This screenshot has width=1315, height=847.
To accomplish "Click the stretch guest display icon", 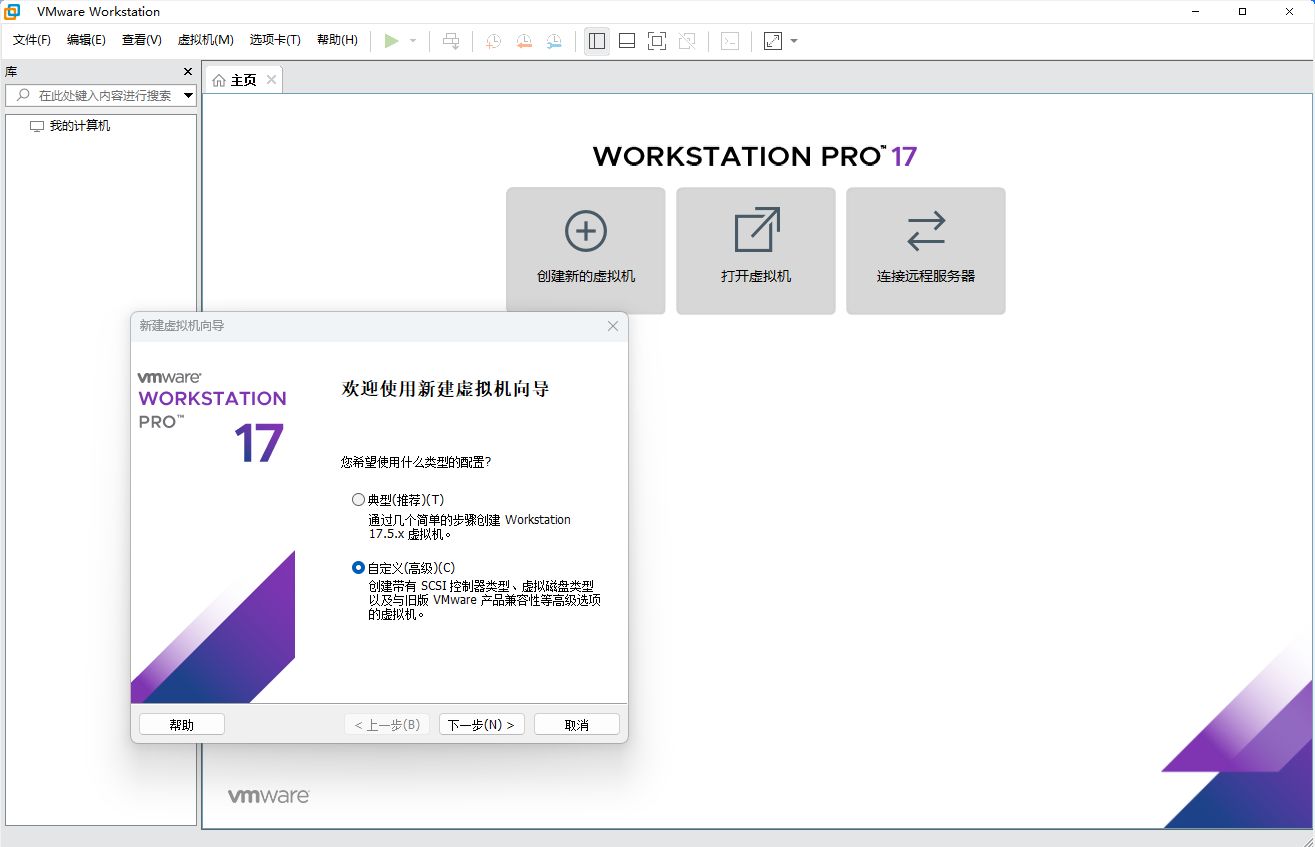I will [x=773, y=41].
